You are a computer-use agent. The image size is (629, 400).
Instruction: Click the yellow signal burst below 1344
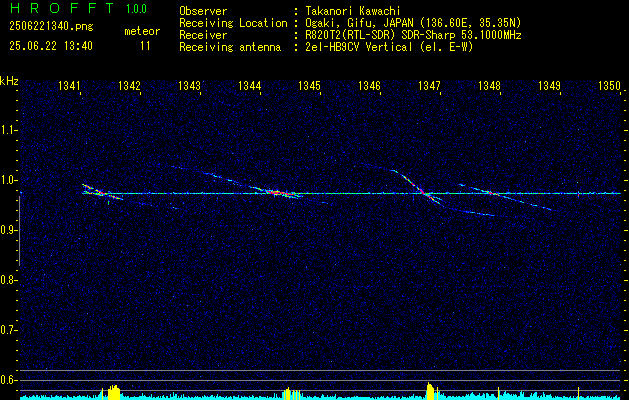292,393
